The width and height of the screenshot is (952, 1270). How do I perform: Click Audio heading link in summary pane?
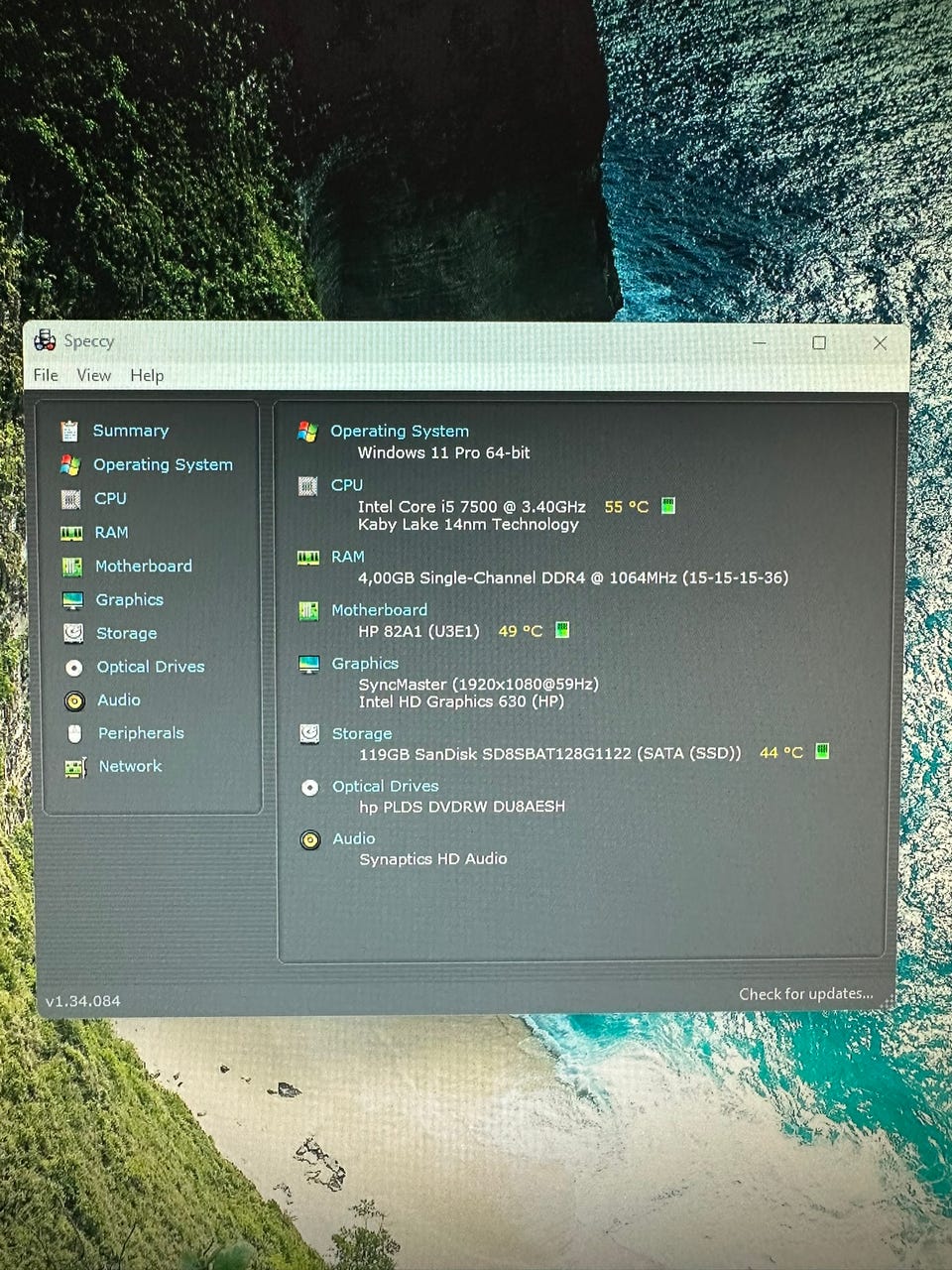pos(354,838)
